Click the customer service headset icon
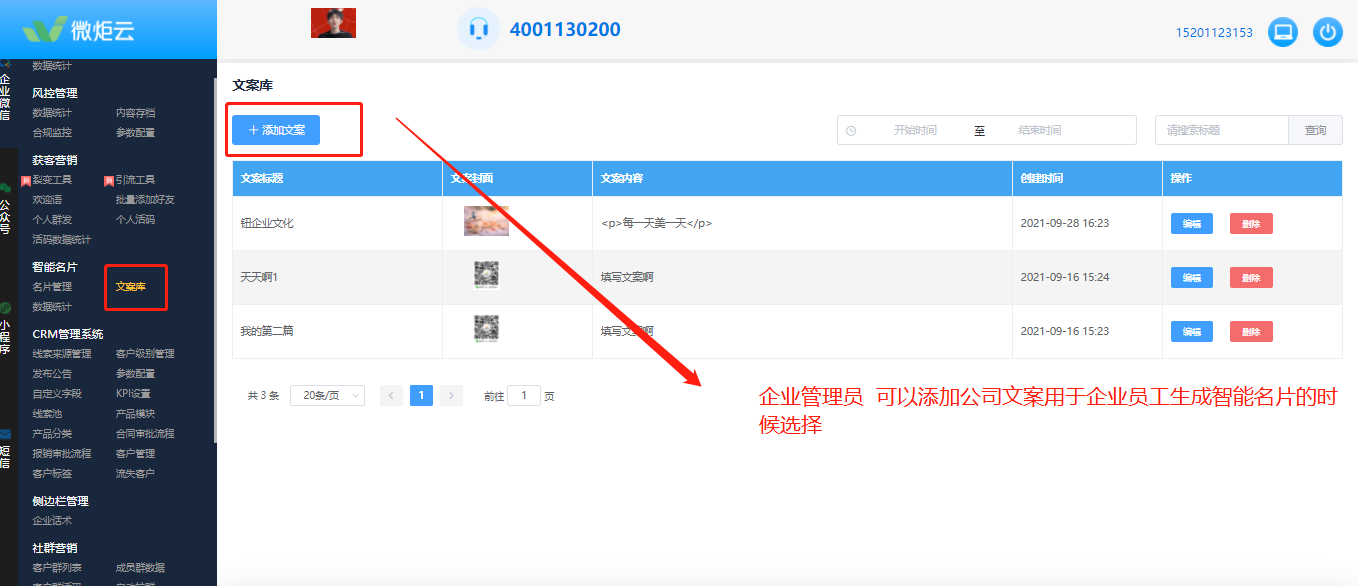This screenshot has width=1358, height=587. (478, 29)
